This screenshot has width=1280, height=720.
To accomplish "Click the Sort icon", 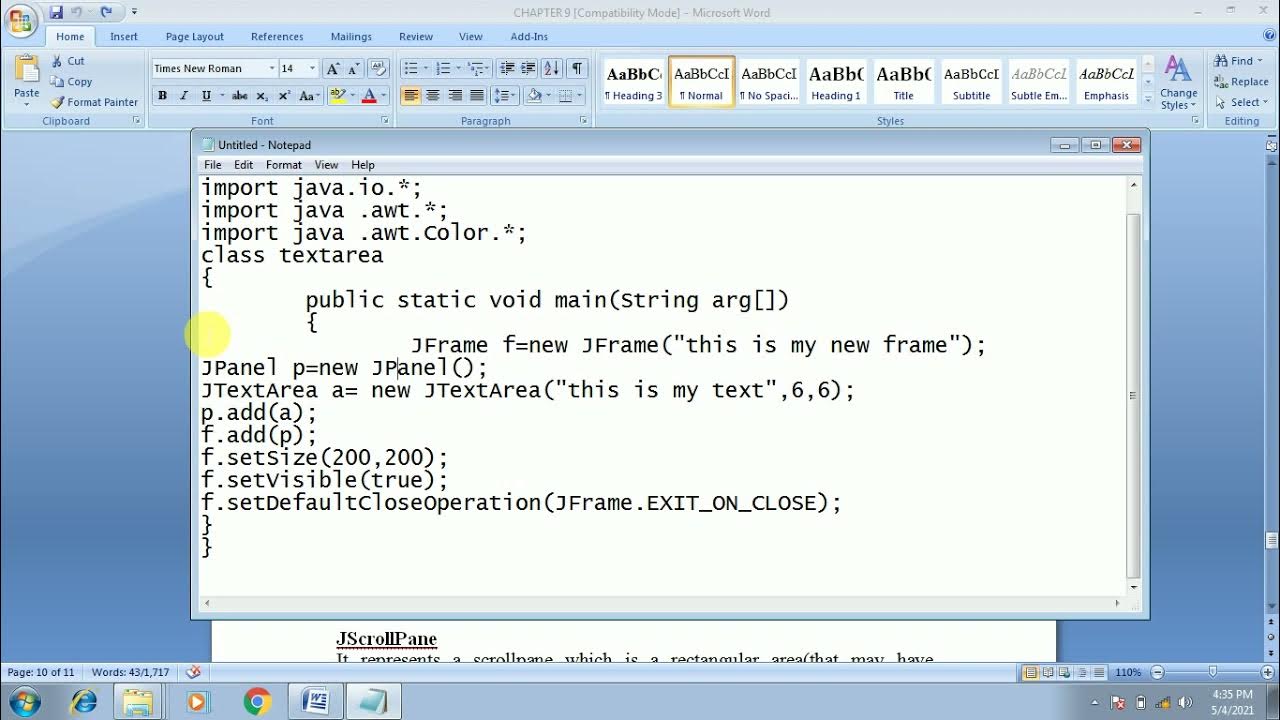I will pos(553,68).
